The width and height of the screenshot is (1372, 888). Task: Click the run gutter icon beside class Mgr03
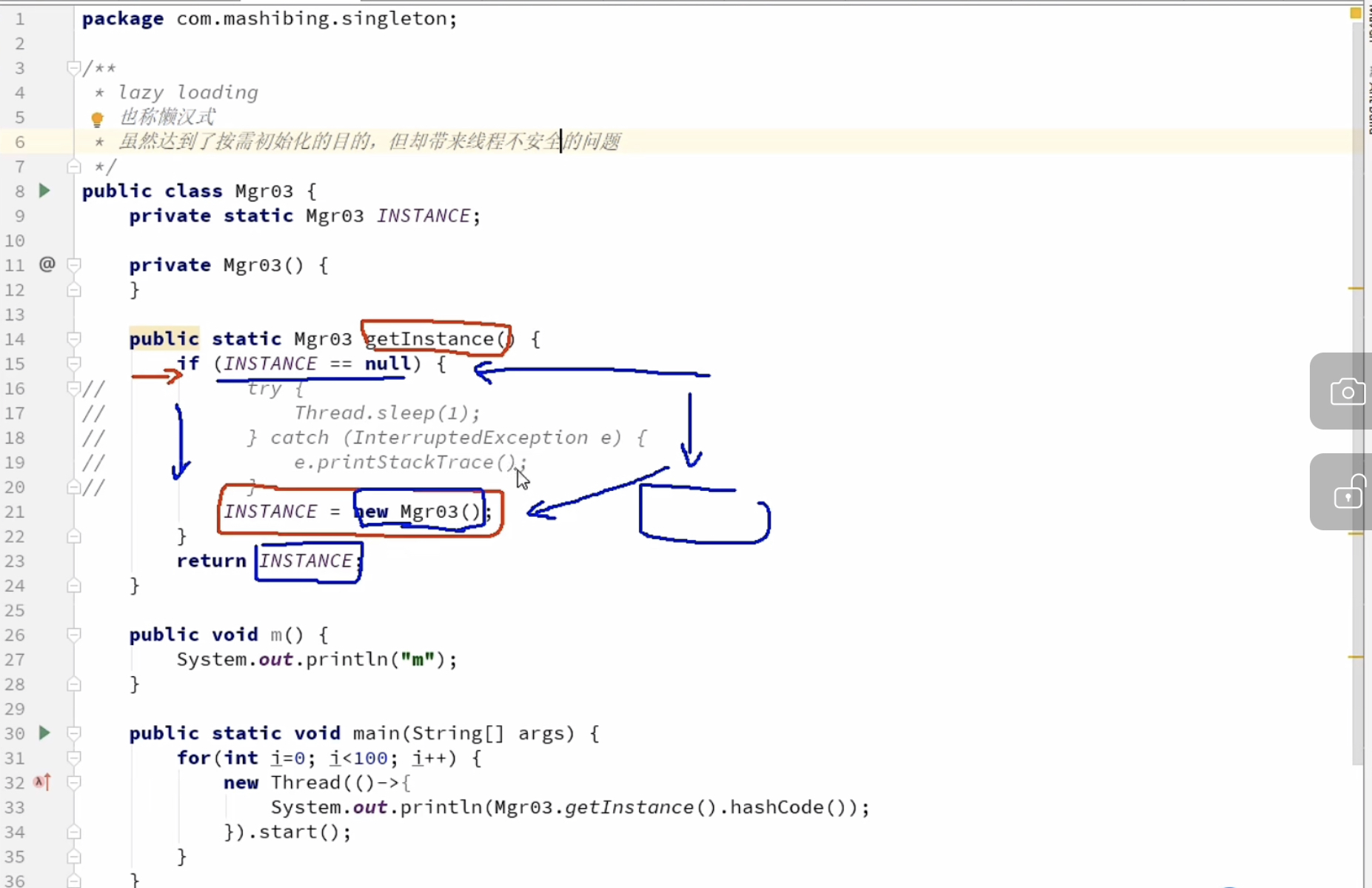(x=44, y=191)
